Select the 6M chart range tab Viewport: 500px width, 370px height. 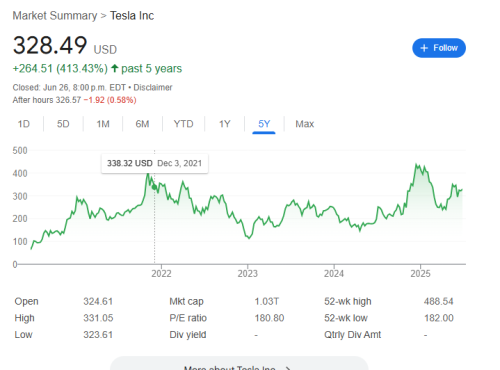142,124
